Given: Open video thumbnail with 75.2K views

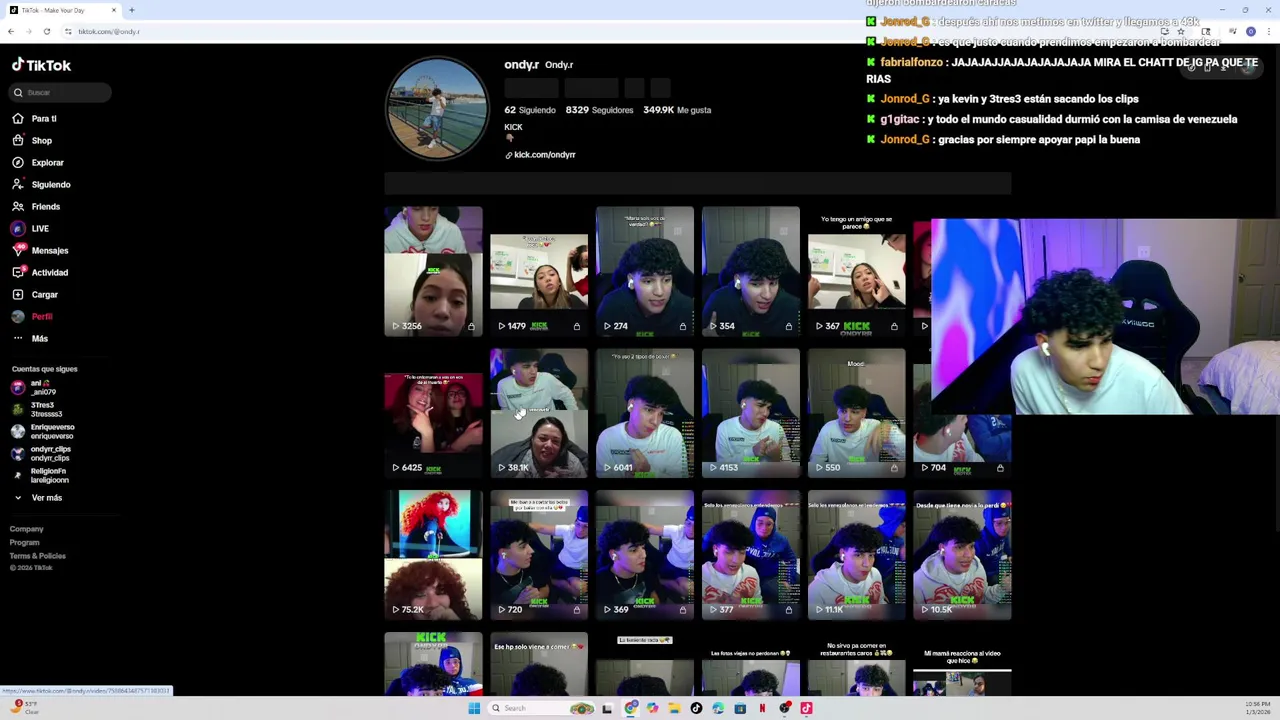Looking at the screenshot, I should pyautogui.click(x=433, y=555).
